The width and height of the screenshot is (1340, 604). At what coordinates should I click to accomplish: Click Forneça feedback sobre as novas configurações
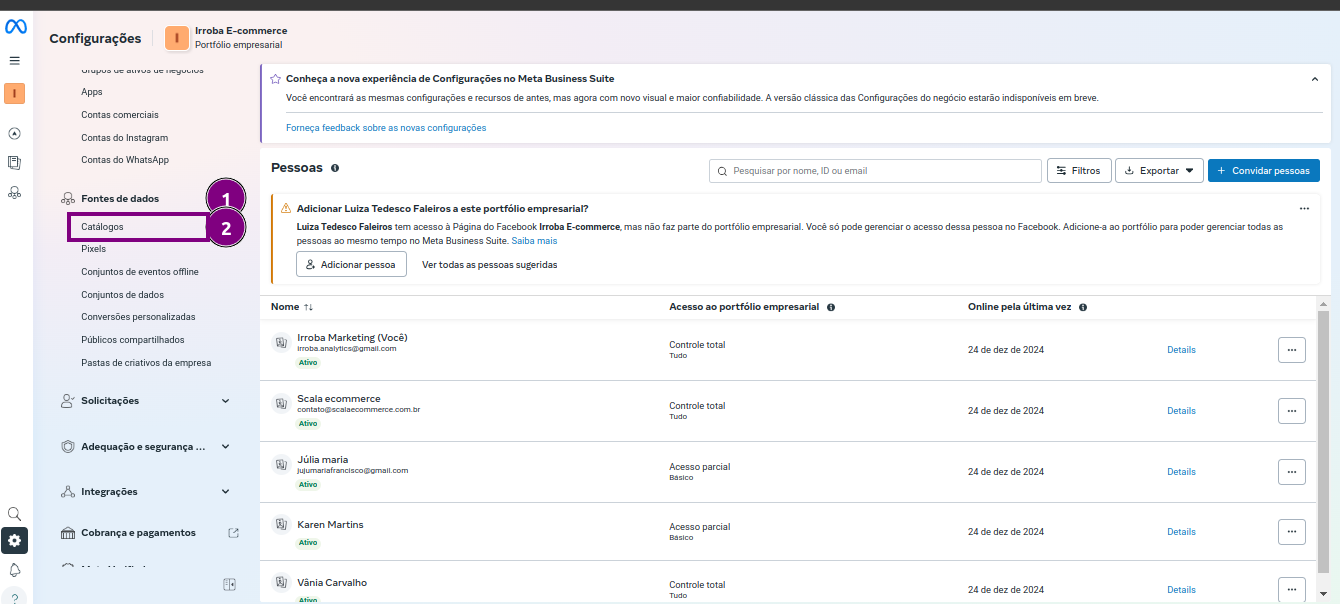click(x=386, y=128)
